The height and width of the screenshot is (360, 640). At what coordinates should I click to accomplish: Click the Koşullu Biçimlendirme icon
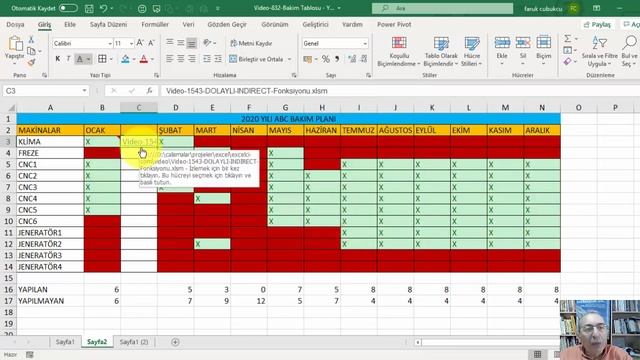[x=399, y=43]
